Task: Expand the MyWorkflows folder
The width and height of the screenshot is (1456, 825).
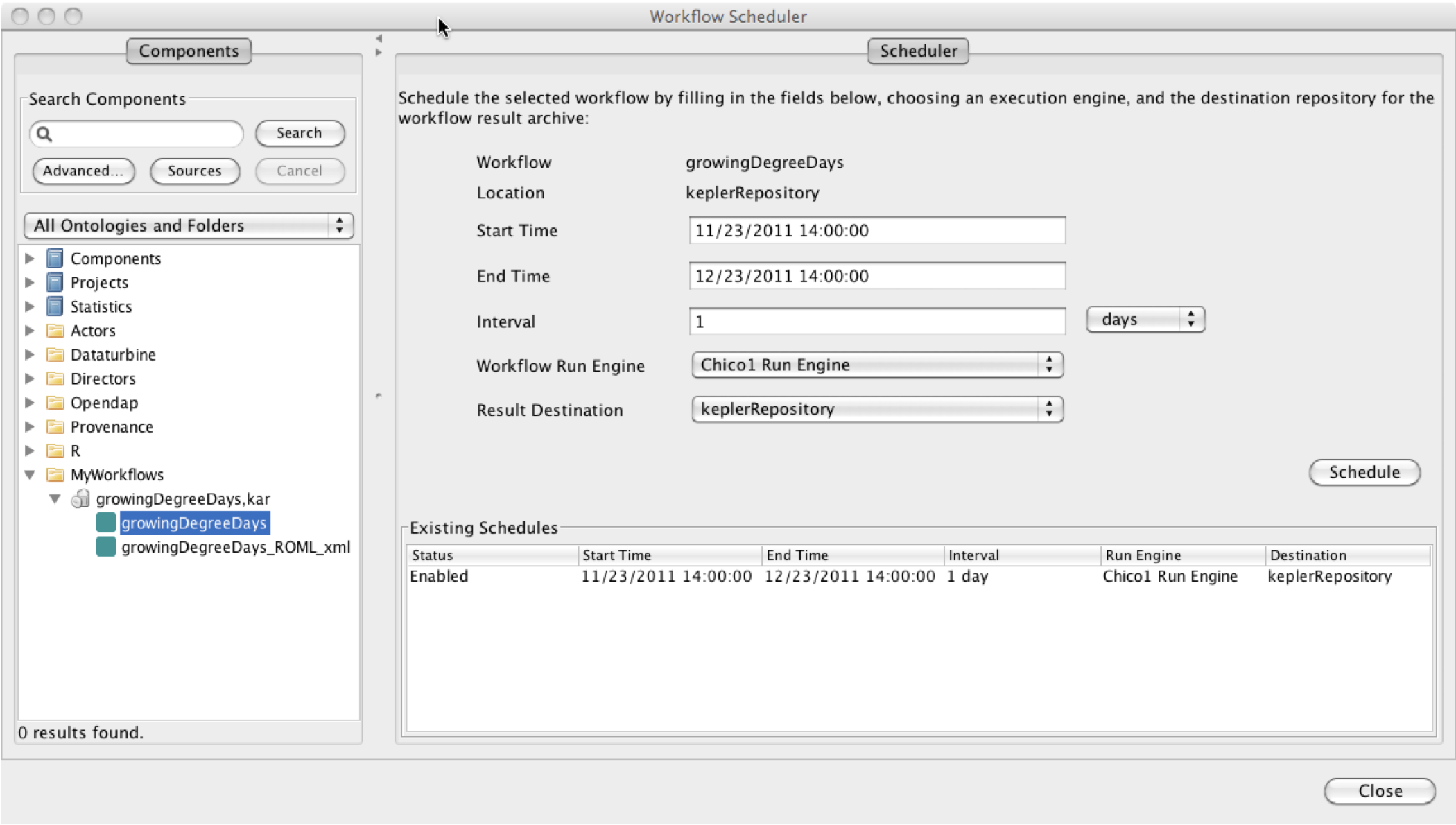Action: 30,475
